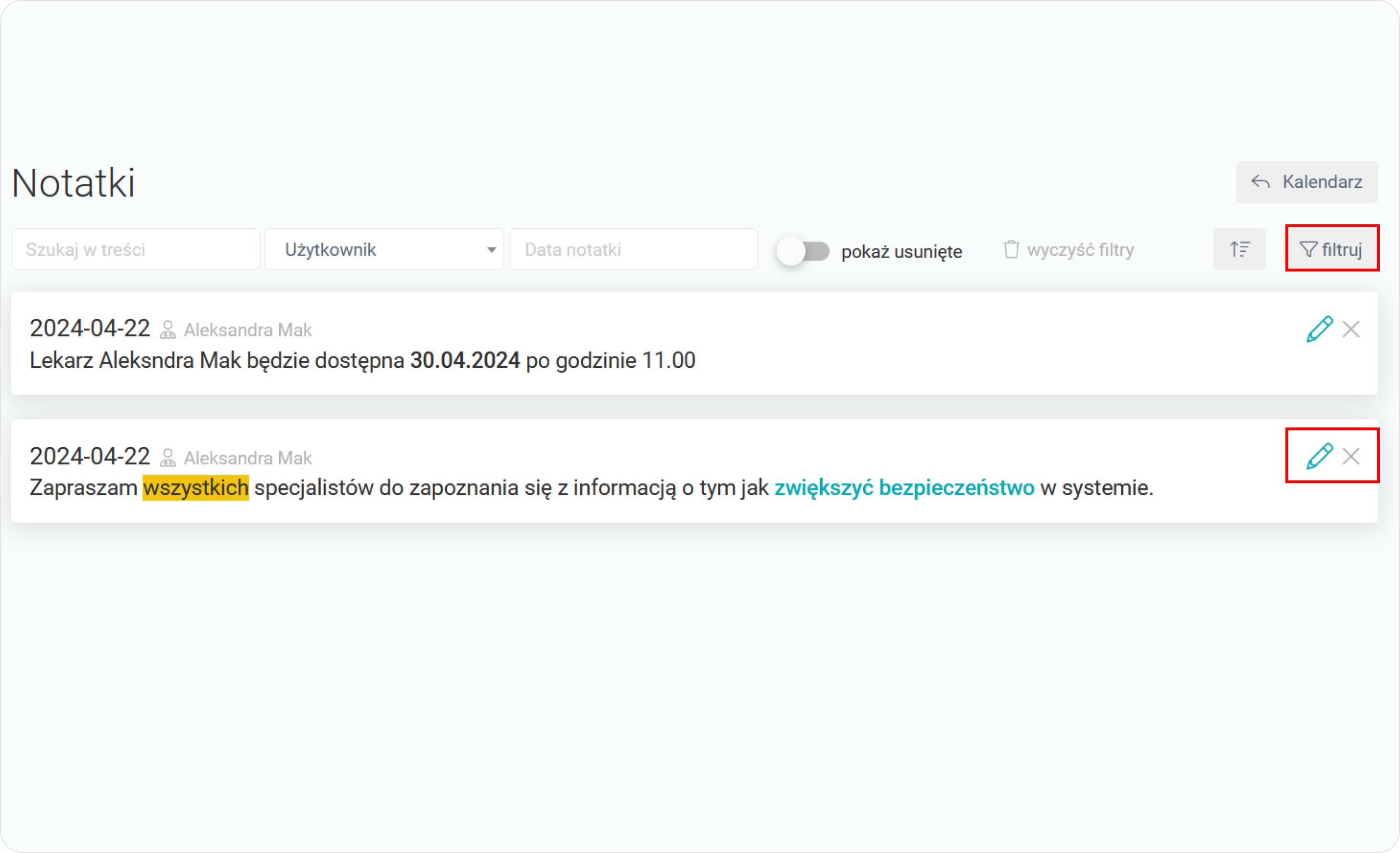The image size is (1400, 853).
Task: Click the user icon beside the Lekarz note author
Action: [x=168, y=330]
